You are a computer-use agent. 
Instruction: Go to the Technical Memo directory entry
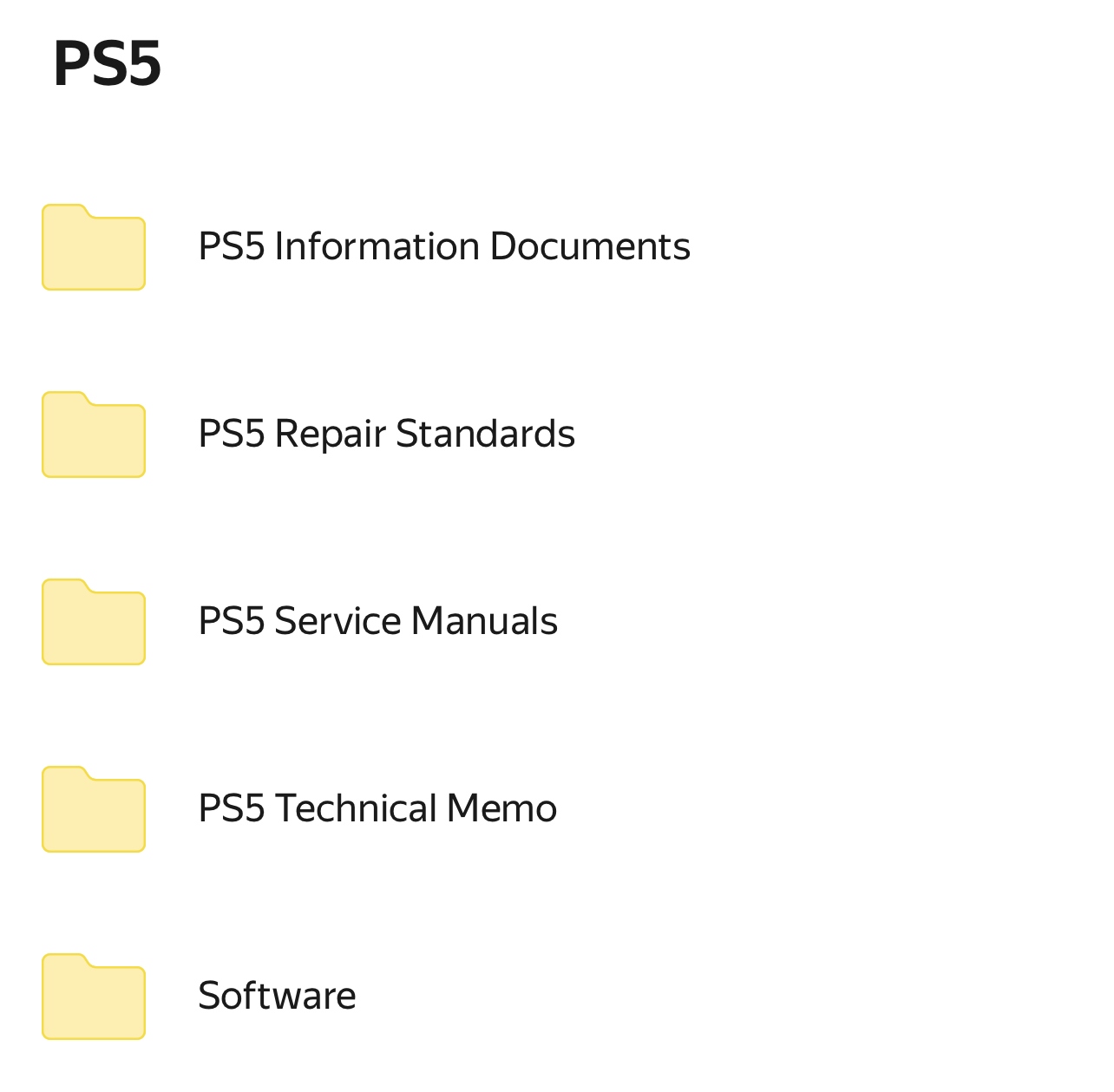coord(557,809)
